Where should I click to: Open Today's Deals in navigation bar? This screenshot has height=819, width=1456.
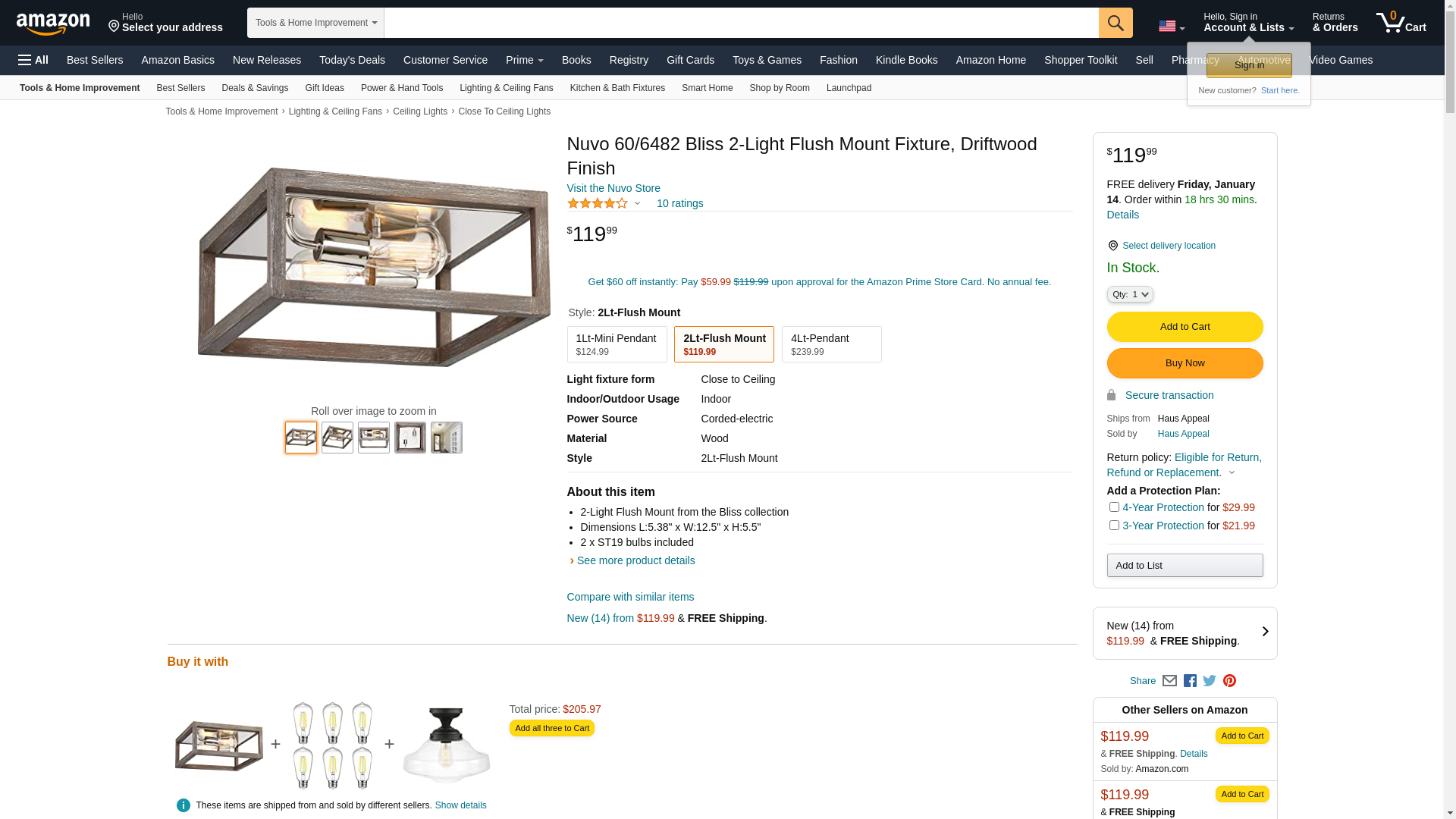[352, 60]
